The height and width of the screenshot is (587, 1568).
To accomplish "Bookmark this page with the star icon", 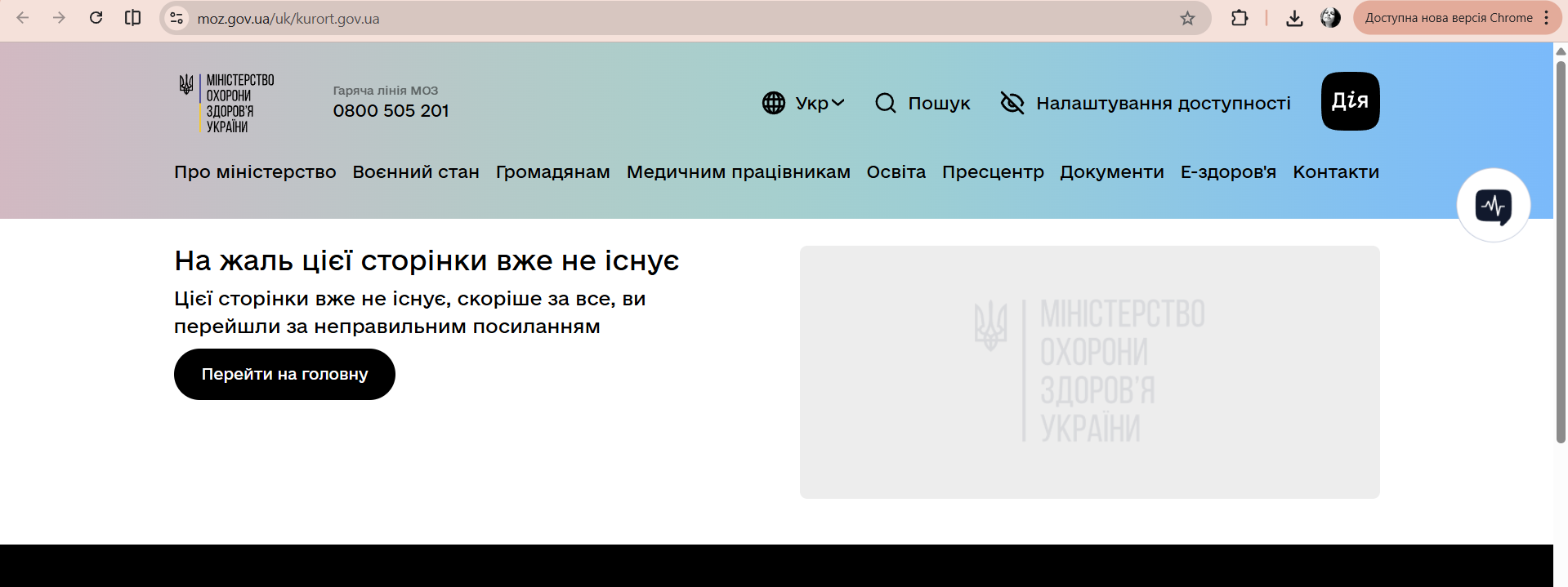I will [x=1187, y=18].
